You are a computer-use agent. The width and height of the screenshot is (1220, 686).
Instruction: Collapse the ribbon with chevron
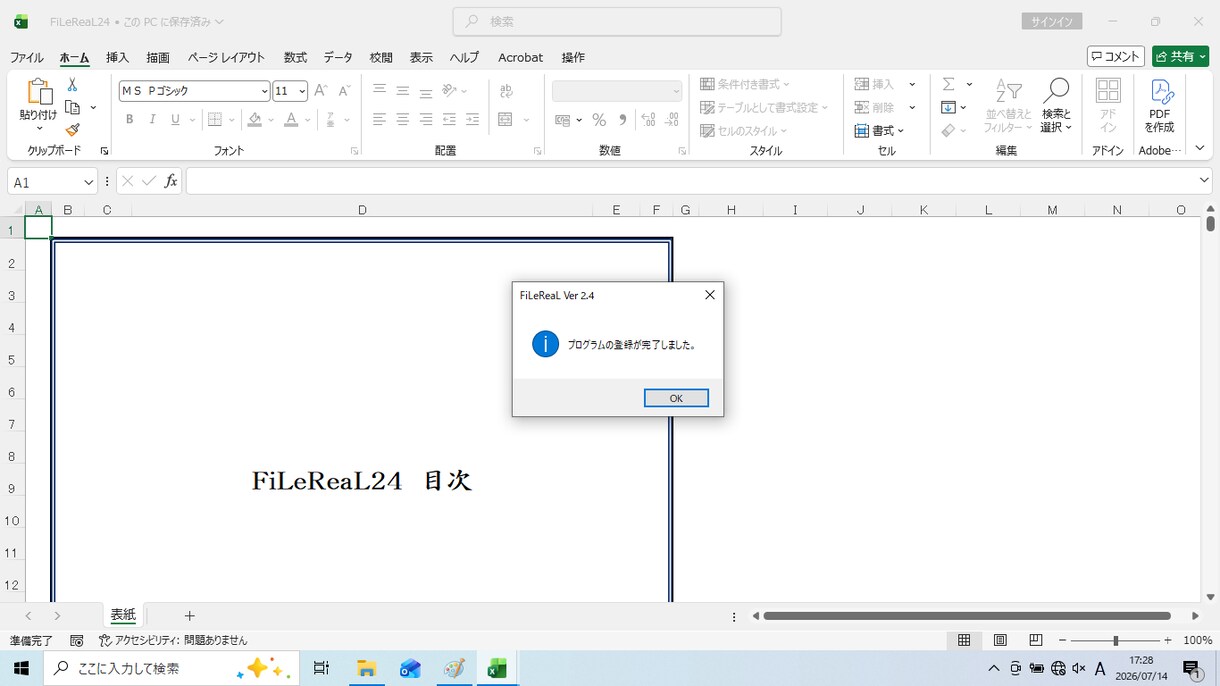coord(1200,149)
